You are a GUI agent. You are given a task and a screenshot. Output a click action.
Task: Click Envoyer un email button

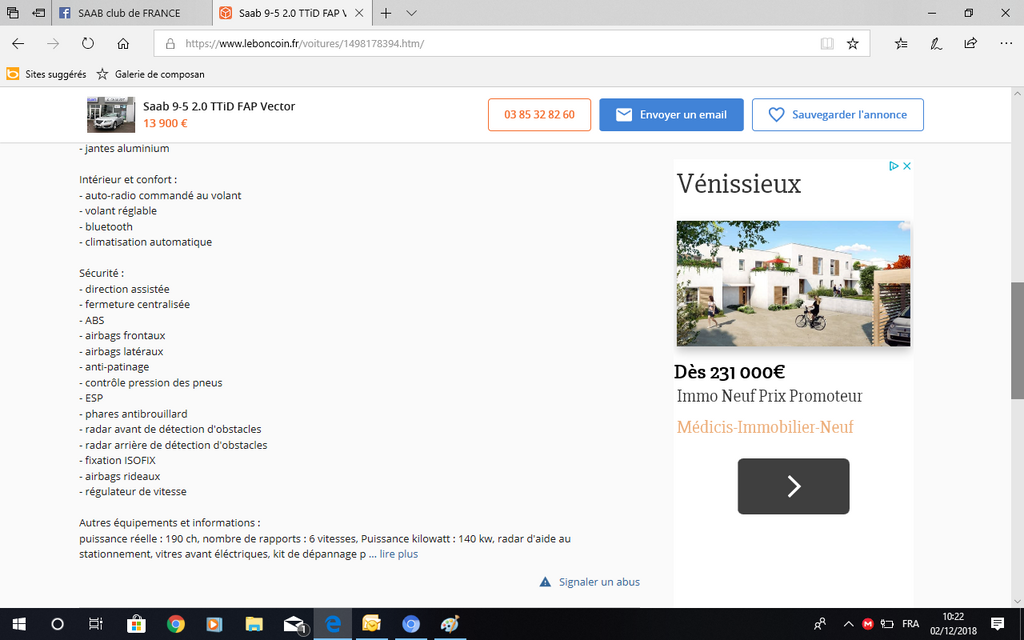[x=671, y=115]
